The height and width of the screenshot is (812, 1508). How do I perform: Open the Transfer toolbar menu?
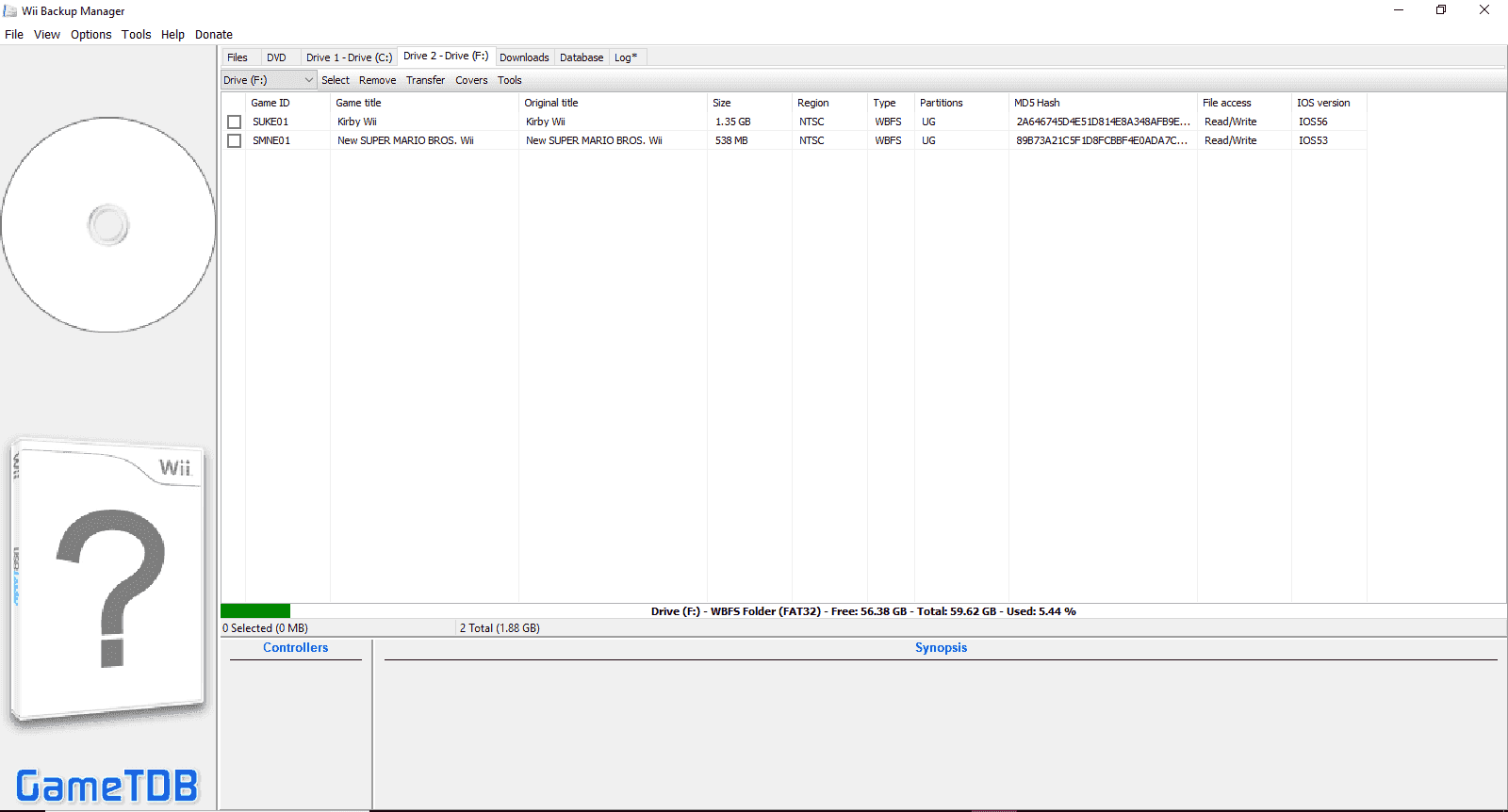[426, 80]
